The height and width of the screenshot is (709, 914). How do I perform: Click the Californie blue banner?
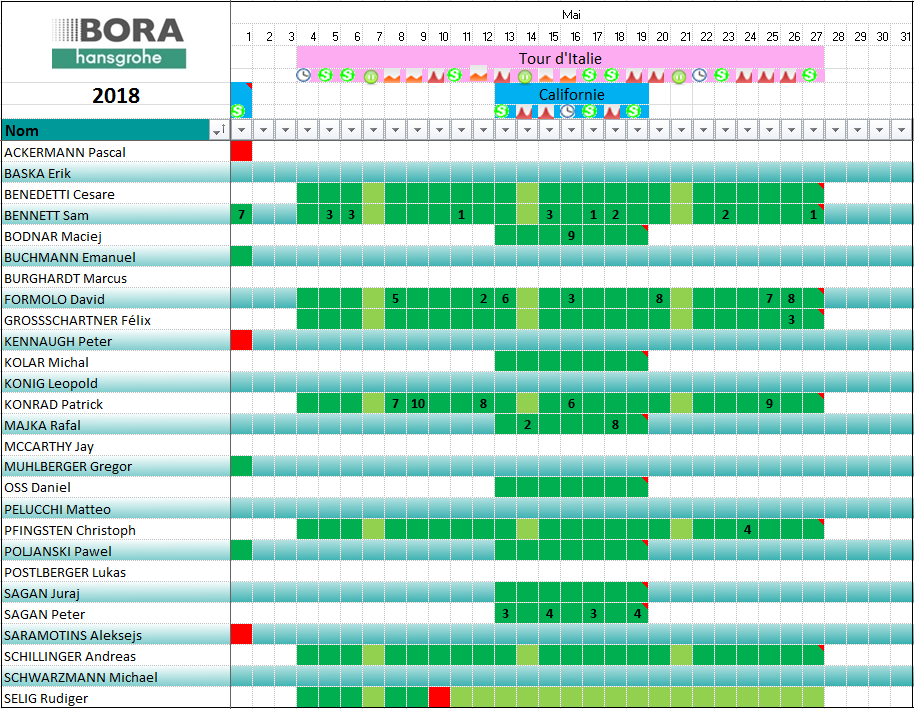point(571,94)
